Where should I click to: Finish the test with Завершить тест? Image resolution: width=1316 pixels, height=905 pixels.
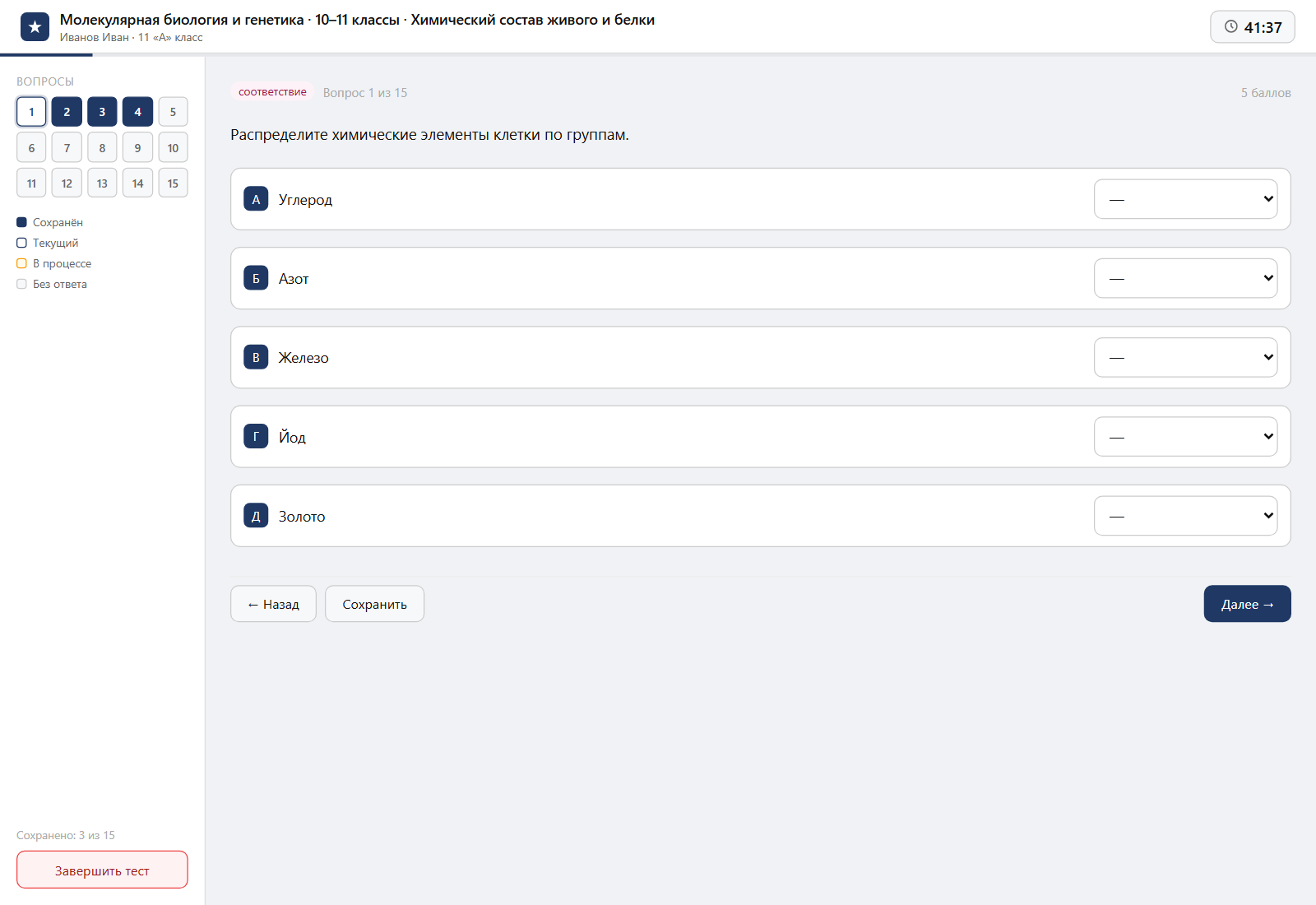(x=102, y=870)
